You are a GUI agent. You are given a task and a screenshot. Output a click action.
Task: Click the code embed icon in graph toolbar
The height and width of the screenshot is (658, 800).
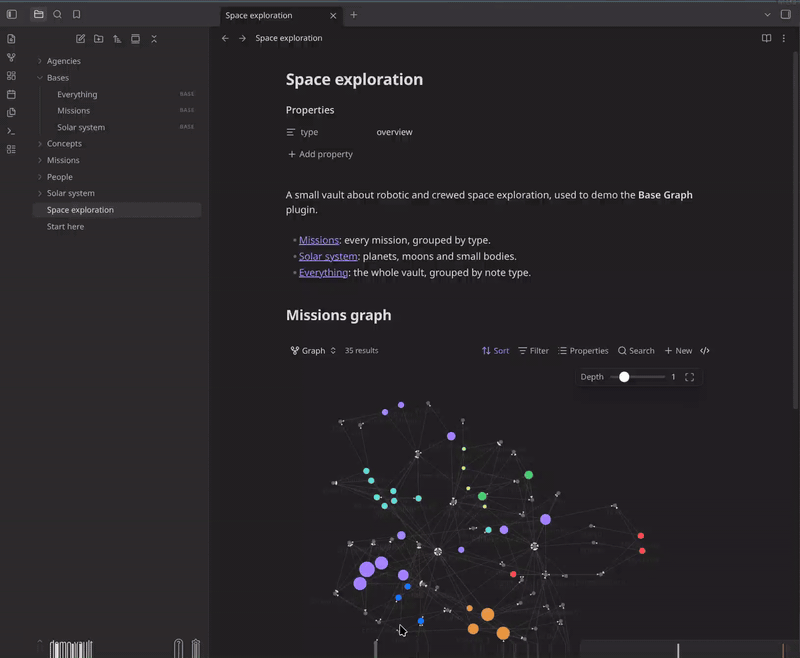705,350
